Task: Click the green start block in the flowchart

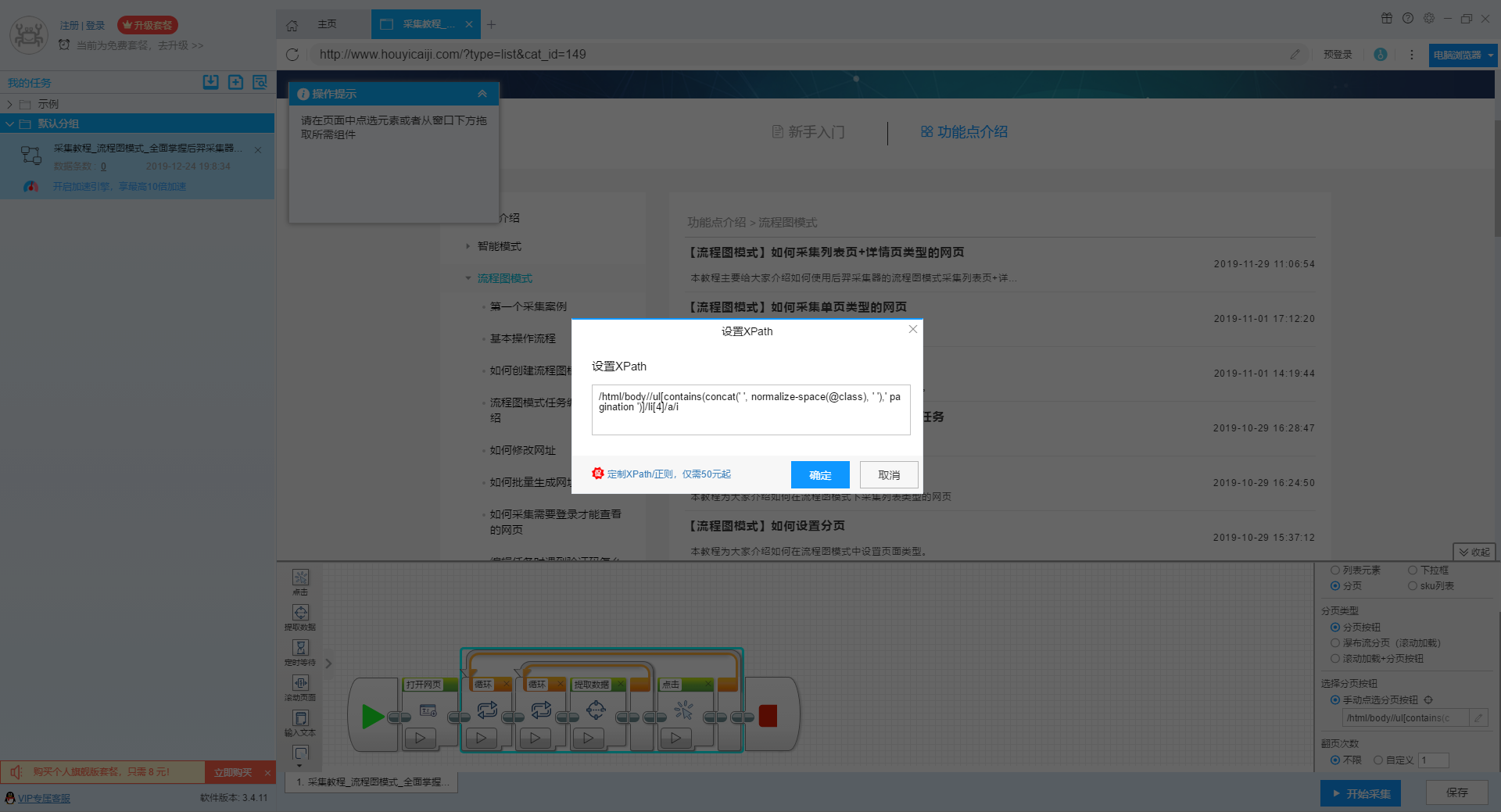Action: click(x=373, y=716)
